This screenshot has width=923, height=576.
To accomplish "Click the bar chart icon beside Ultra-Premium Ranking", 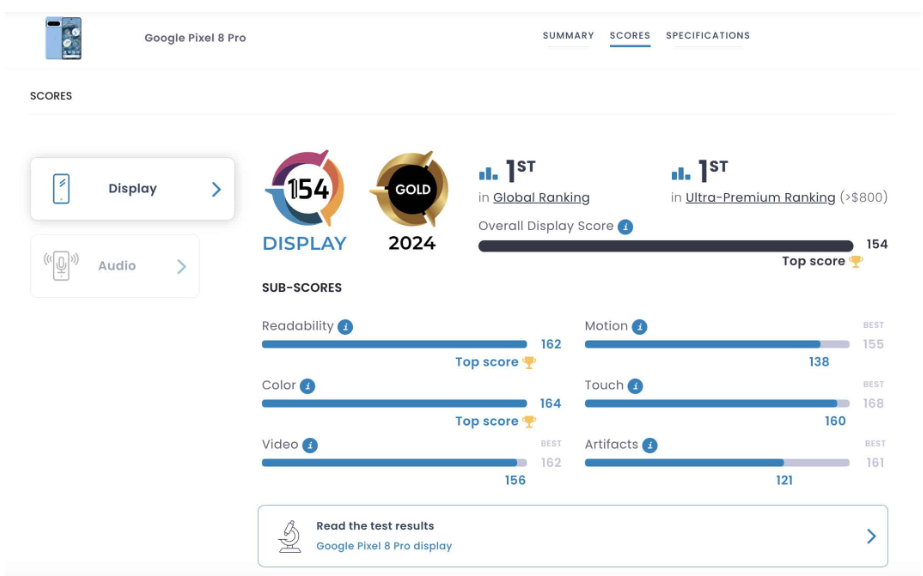I will tap(680, 173).
